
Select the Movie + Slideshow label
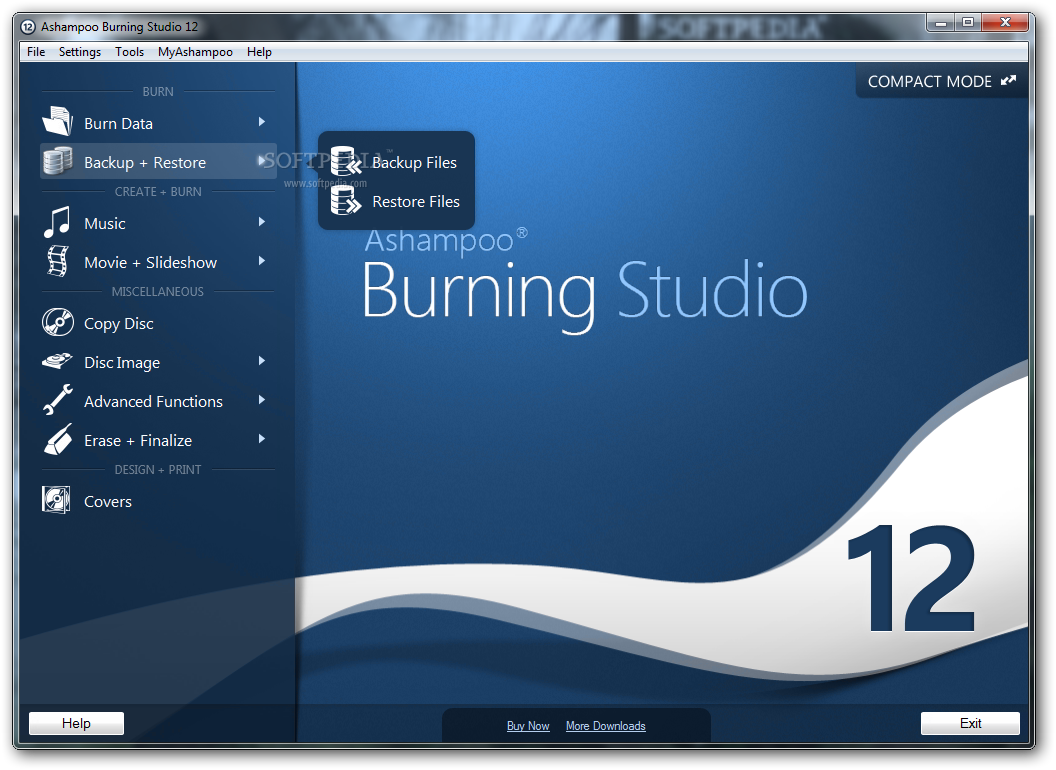[150, 263]
